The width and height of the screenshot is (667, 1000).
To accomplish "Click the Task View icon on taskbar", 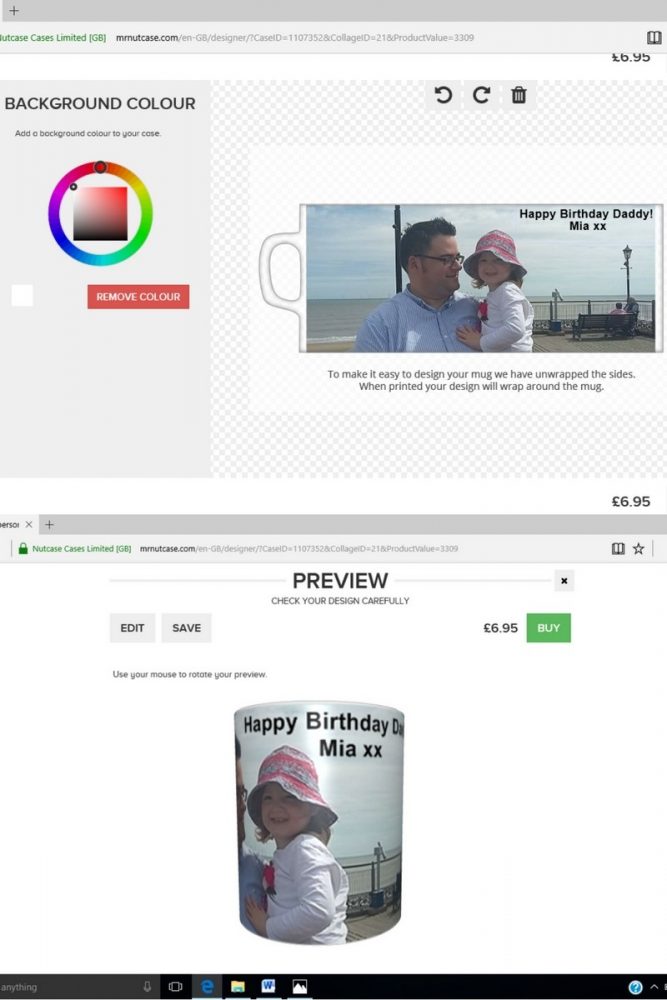I will (176, 986).
